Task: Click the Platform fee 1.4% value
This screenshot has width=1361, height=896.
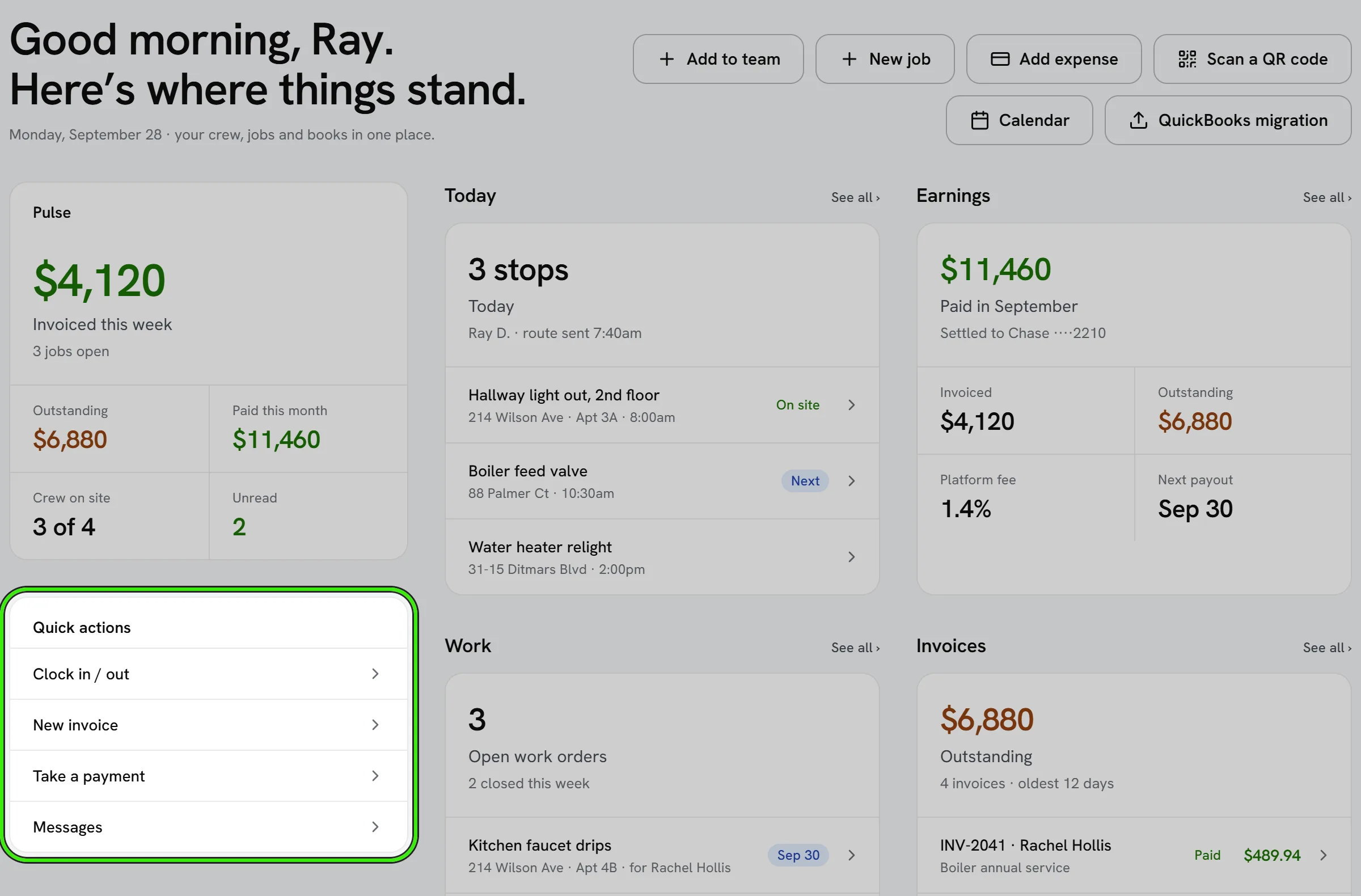Action: tap(966, 508)
